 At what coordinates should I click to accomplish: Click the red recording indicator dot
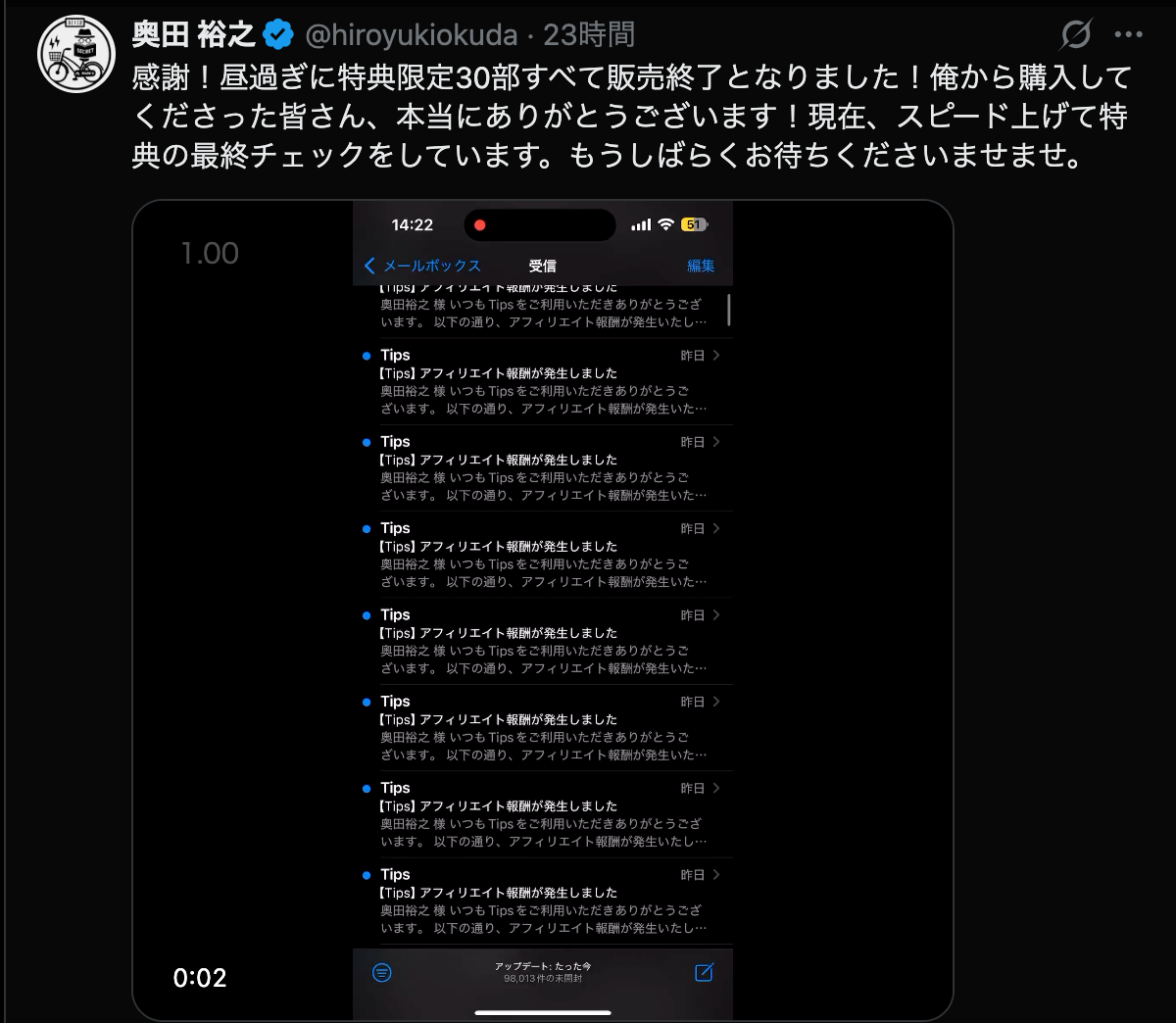tap(480, 225)
